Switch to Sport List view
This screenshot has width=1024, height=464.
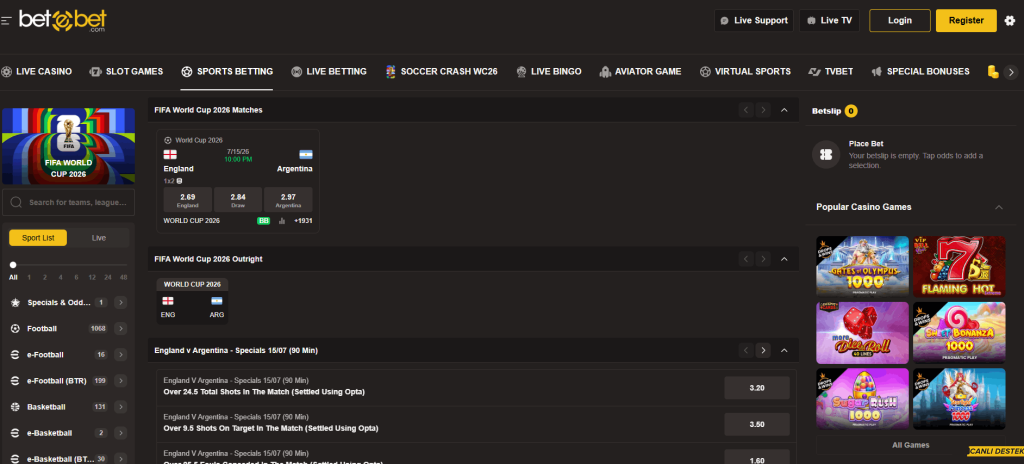[38, 238]
